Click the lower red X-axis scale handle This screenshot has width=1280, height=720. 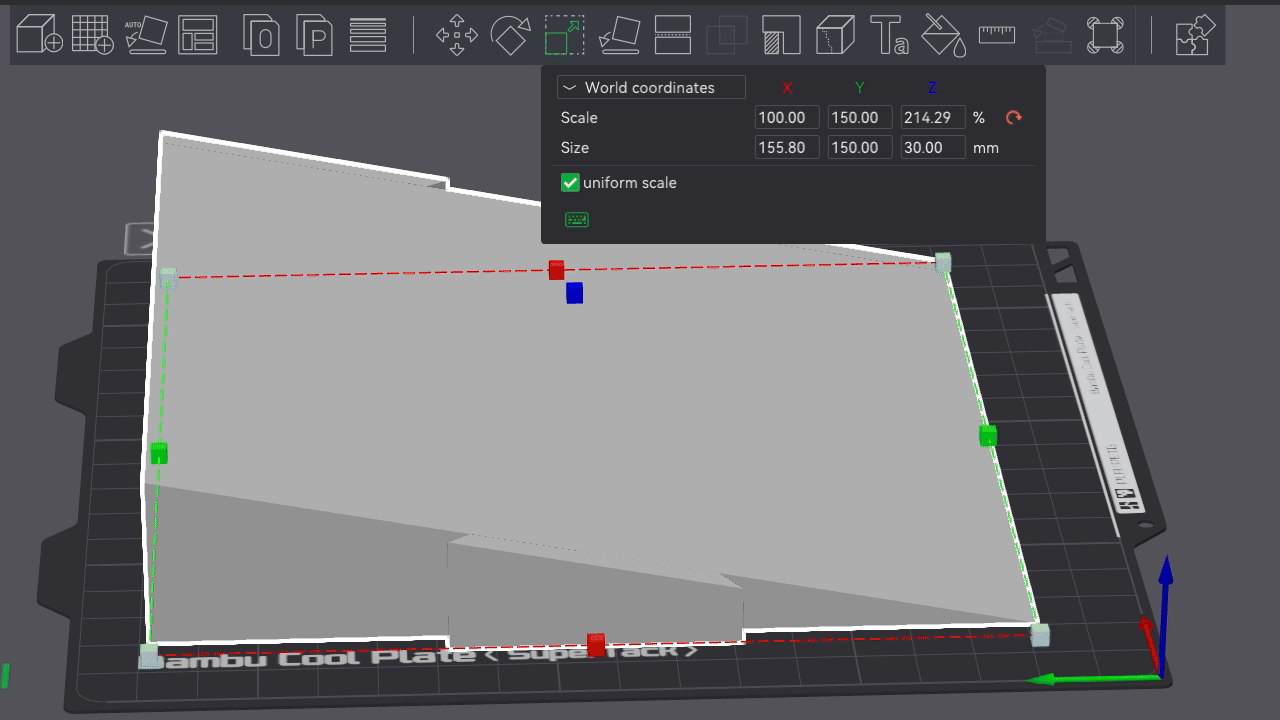[x=597, y=645]
